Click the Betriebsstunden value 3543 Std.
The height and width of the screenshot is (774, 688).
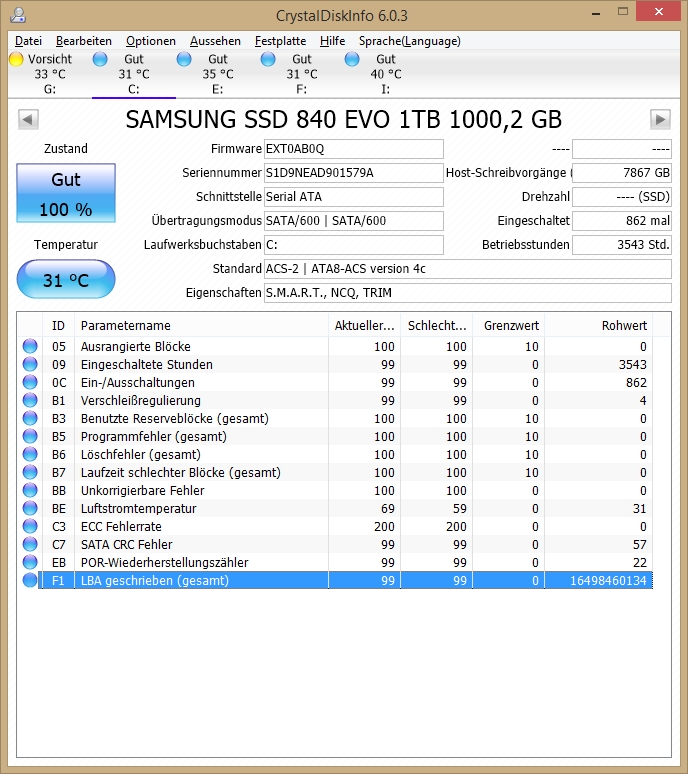click(622, 245)
